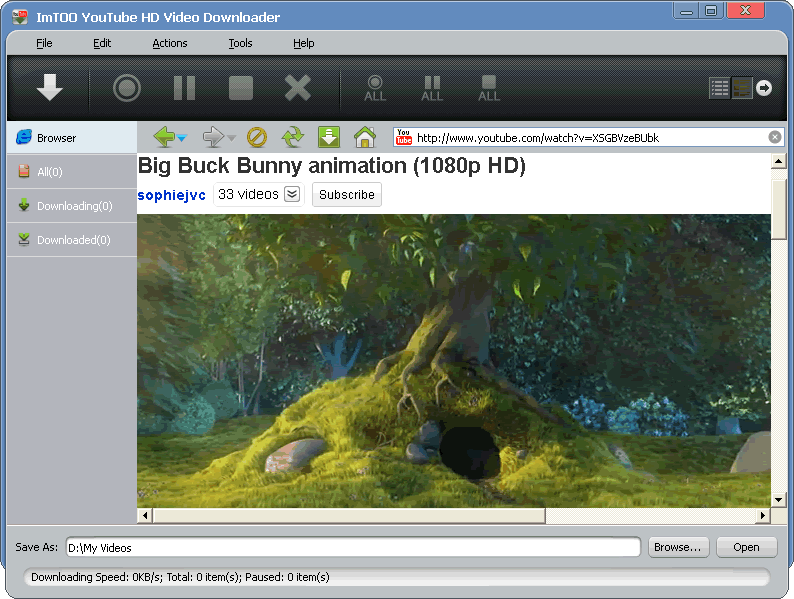Click the Save As path field
The height and width of the screenshot is (599, 794).
pyautogui.click(x=353, y=547)
